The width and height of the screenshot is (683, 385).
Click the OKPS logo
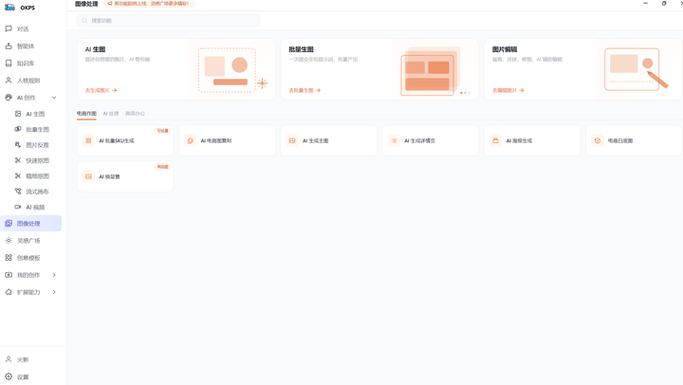(x=10, y=7)
